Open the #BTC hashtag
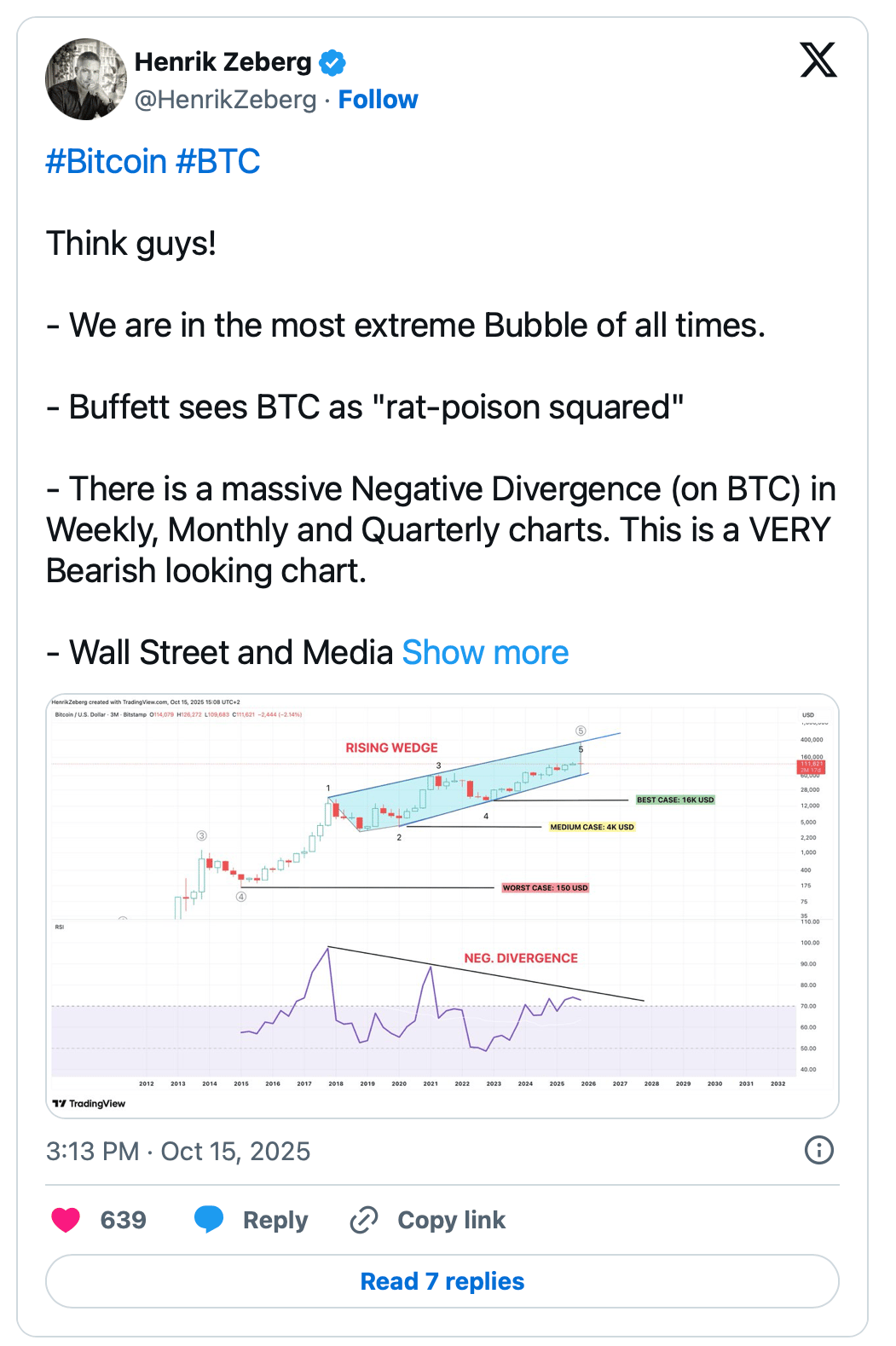 (x=217, y=162)
